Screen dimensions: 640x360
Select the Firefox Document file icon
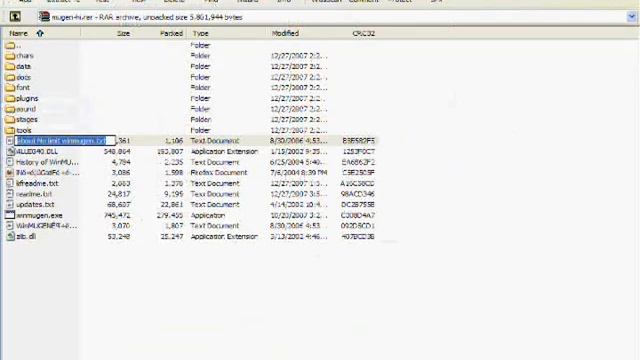10,173
